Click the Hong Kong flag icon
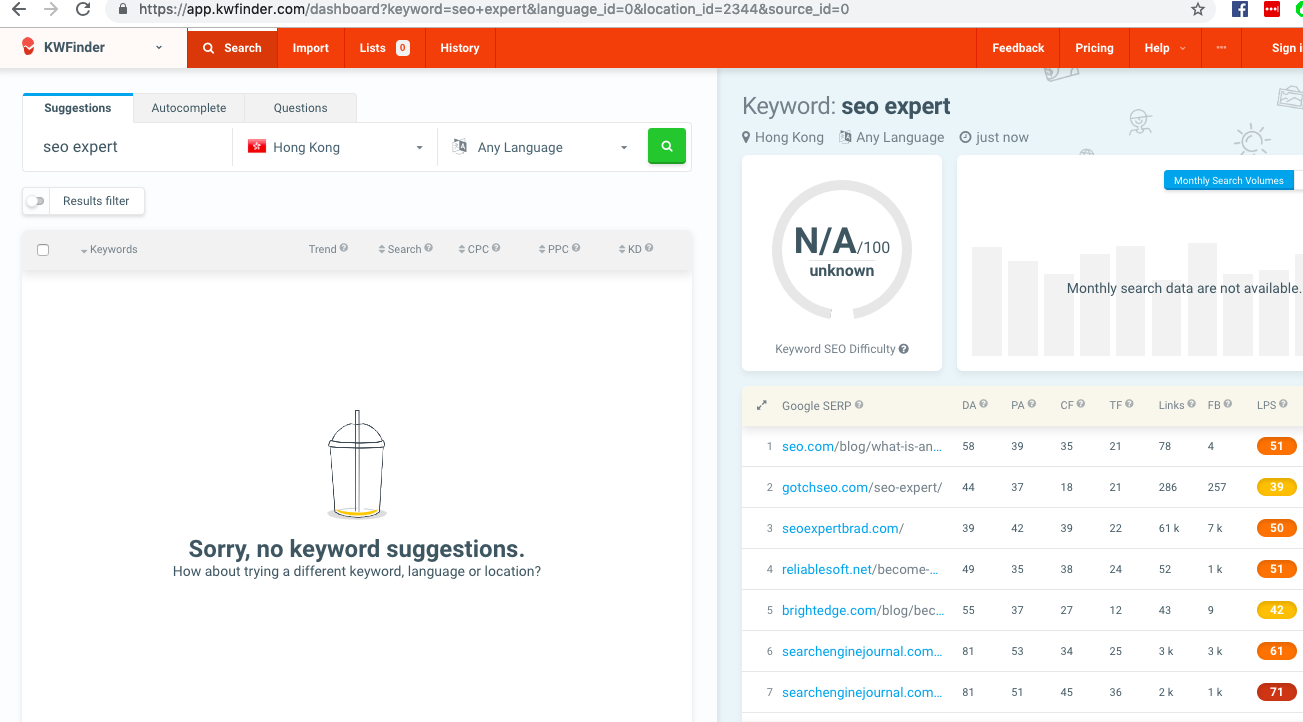The width and height of the screenshot is (1303, 722). [x=257, y=146]
